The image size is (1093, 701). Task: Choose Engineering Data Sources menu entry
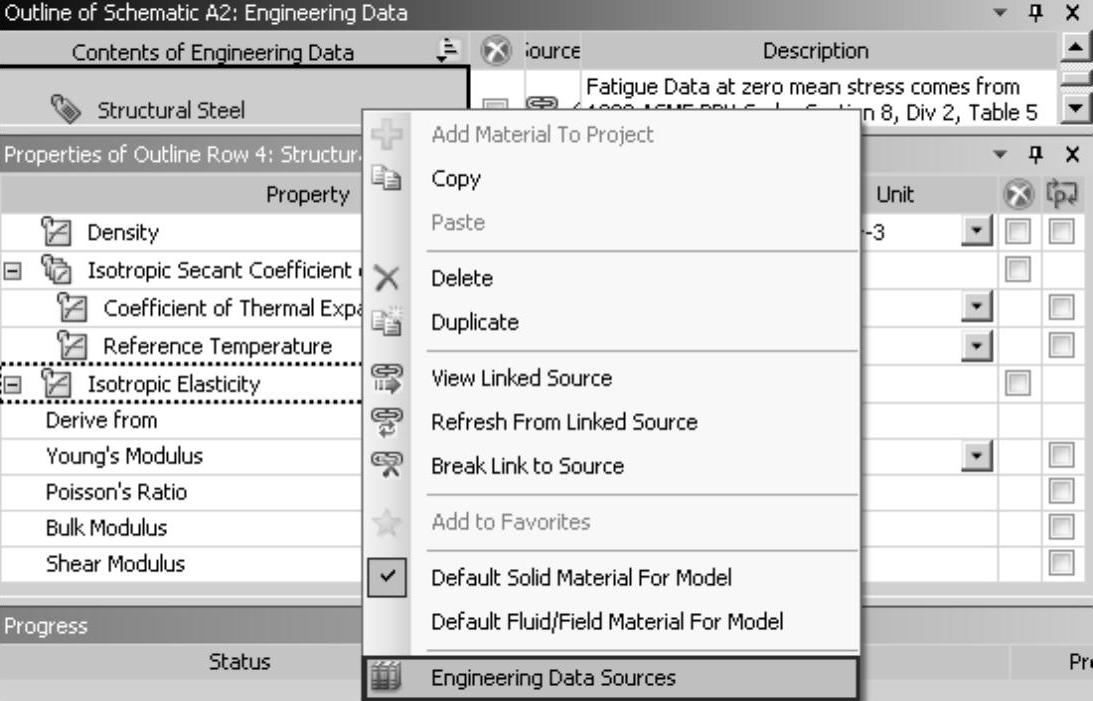click(553, 678)
